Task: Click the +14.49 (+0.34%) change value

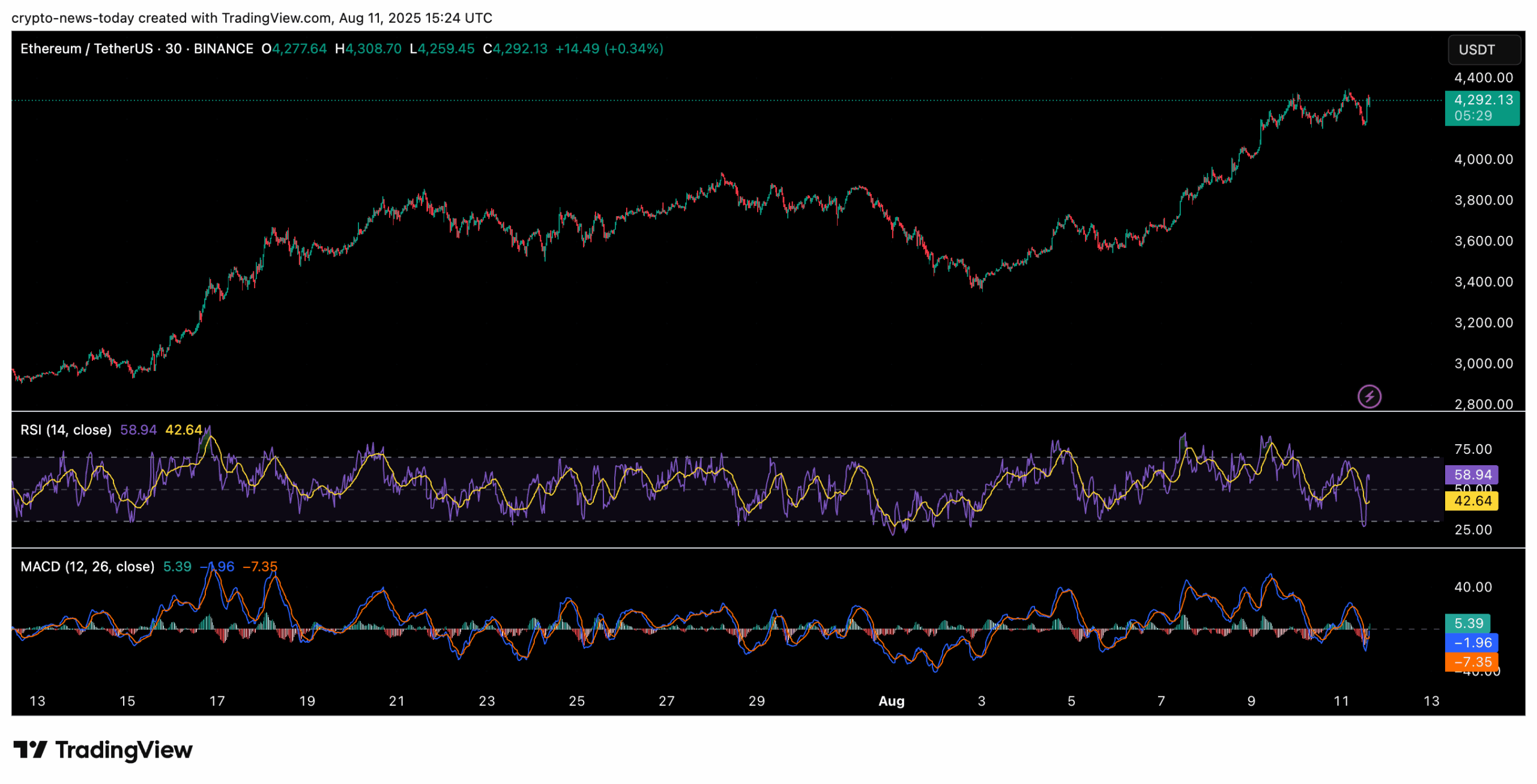Action: point(609,49)
